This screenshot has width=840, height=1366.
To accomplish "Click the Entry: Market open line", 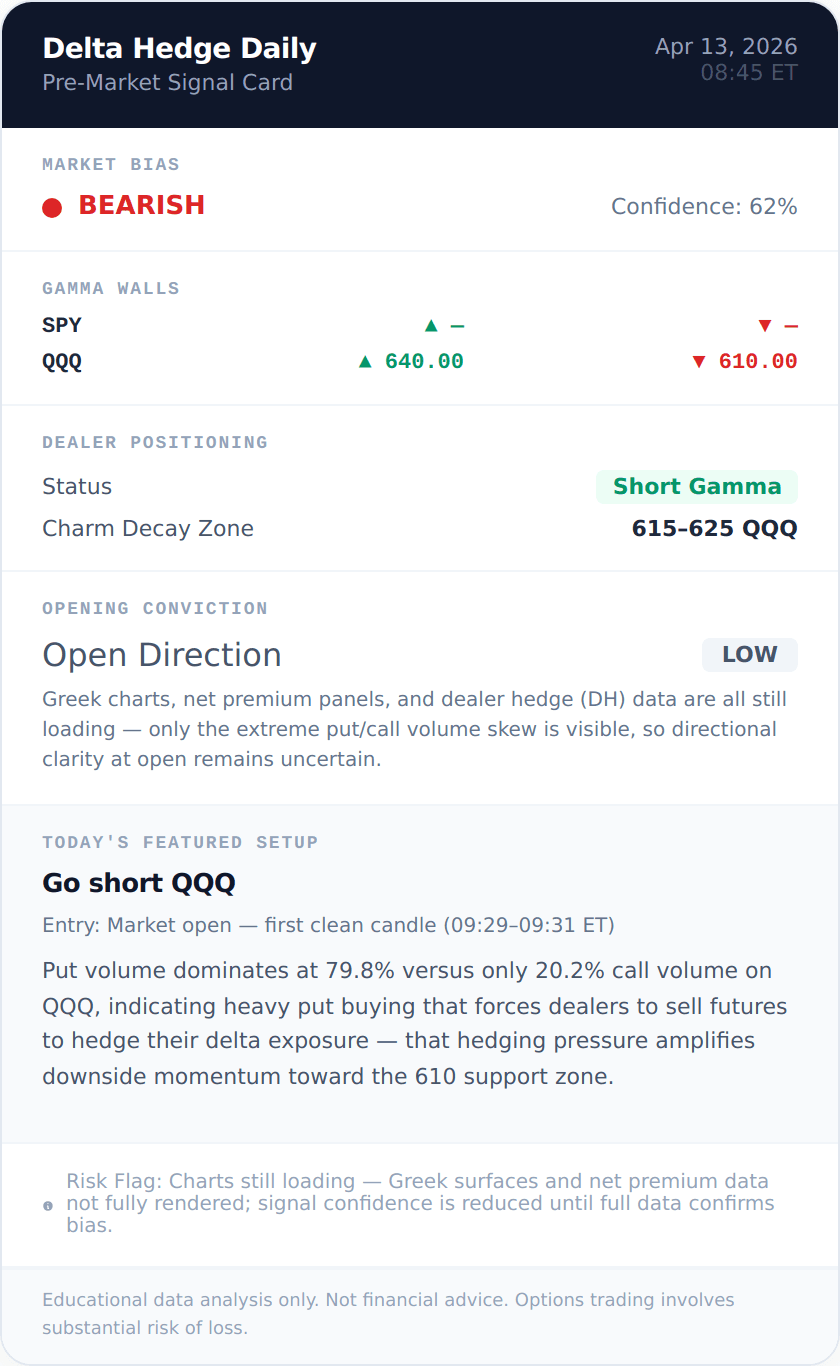I will pyautogui.click(x=328, y=925).
